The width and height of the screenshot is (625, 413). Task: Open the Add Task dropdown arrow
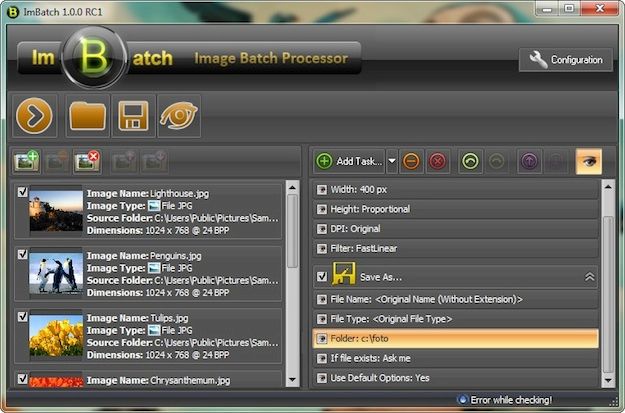[392, 161]
